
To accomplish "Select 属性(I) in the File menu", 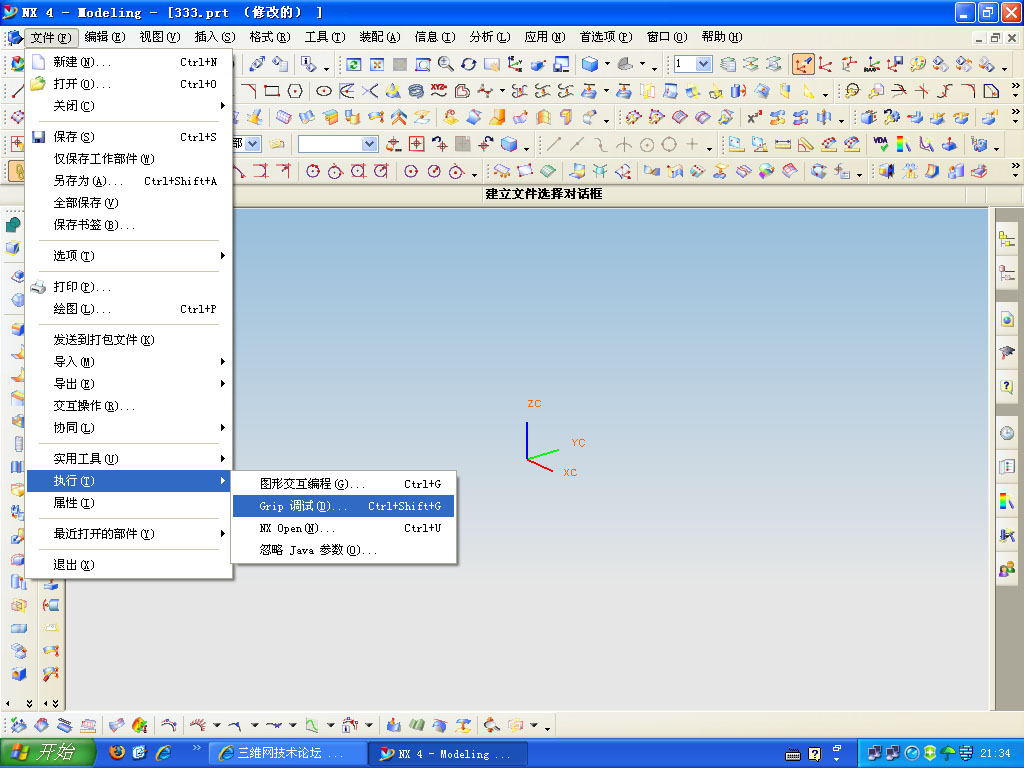I will point(129,503).
